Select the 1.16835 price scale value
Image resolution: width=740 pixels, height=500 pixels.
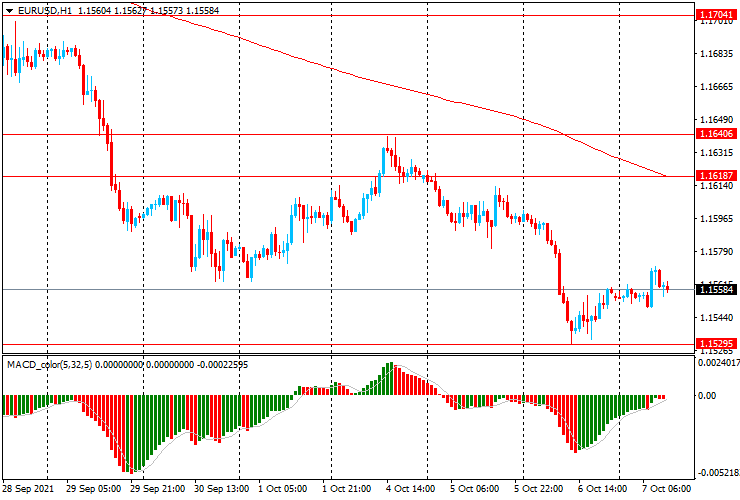[x=717, y=54]
